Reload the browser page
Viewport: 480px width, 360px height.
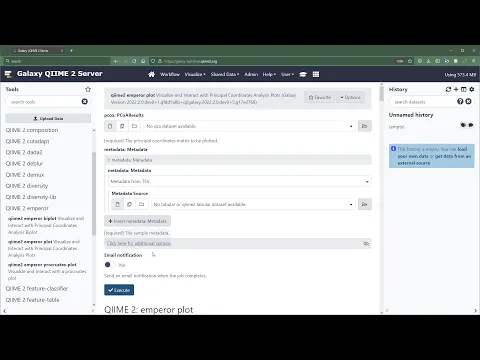[x=134, y=61]
